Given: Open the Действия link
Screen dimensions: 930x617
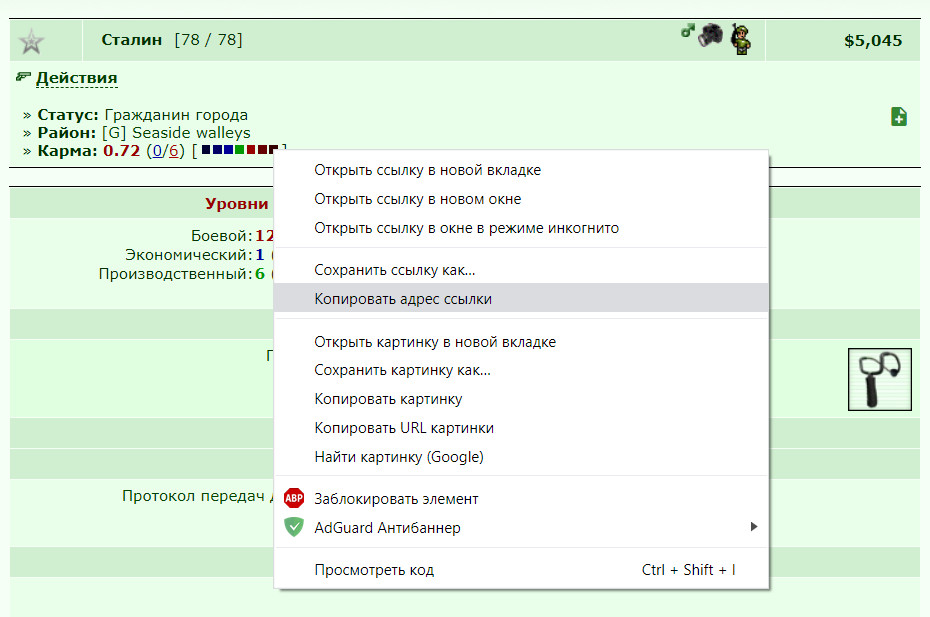Looking at the screenshot, I should coord(77,78).
